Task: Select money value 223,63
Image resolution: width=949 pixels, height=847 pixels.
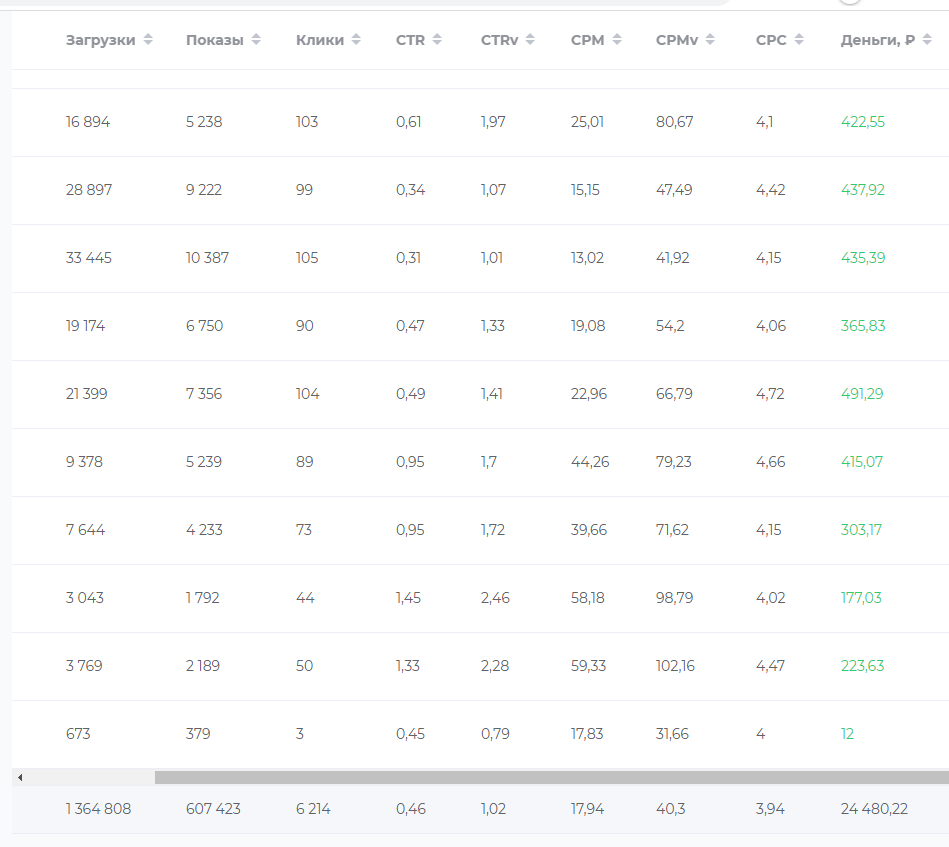Action: pyautogui.click(x=862, y=666)
